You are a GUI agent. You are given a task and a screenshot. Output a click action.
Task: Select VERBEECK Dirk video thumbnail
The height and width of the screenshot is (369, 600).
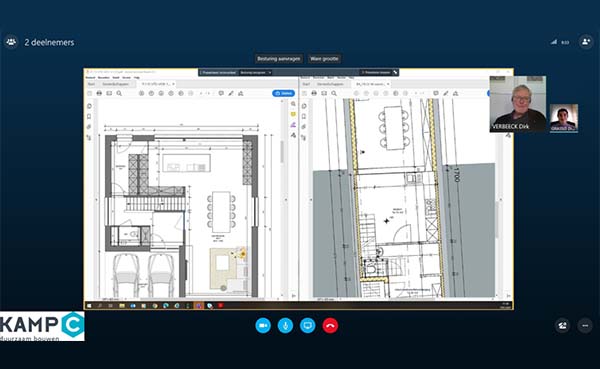pos(518,104)
